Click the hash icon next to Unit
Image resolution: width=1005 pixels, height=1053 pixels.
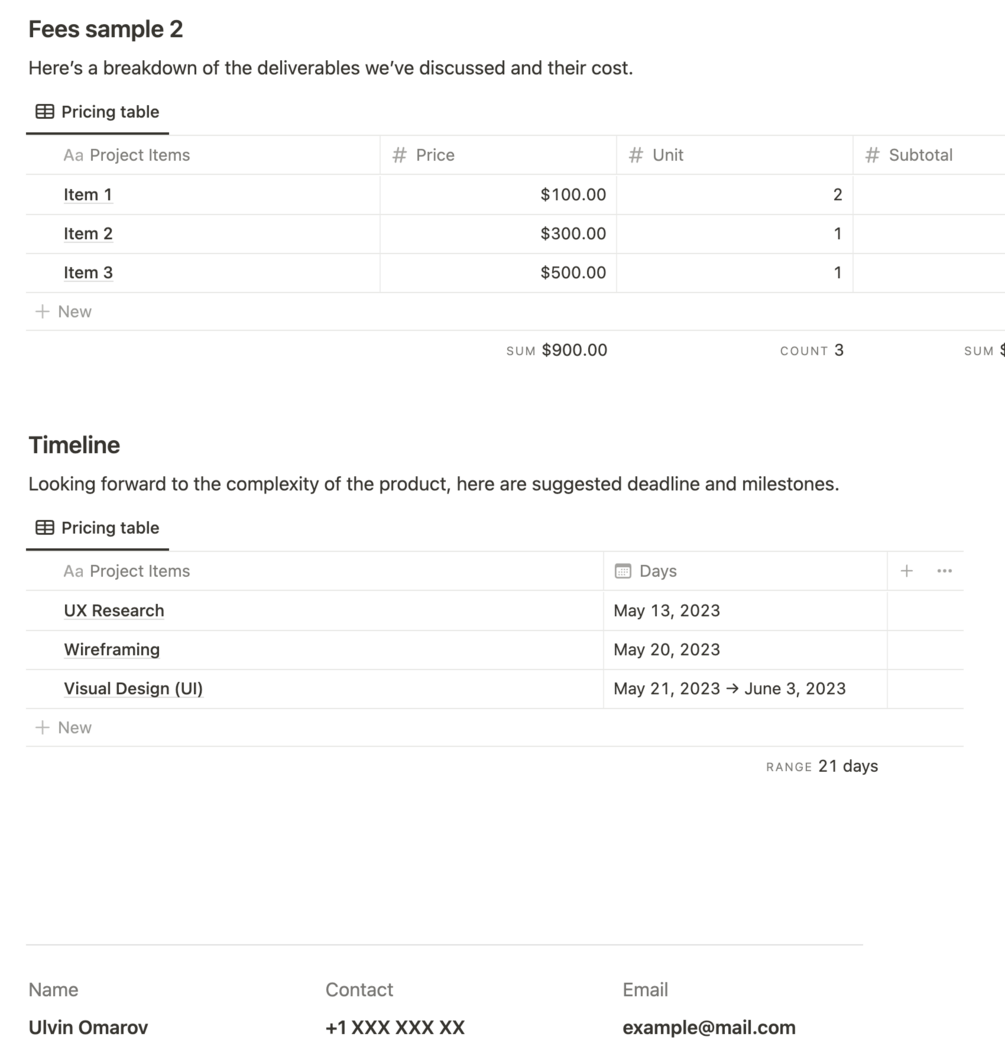(x=636, y=155)
